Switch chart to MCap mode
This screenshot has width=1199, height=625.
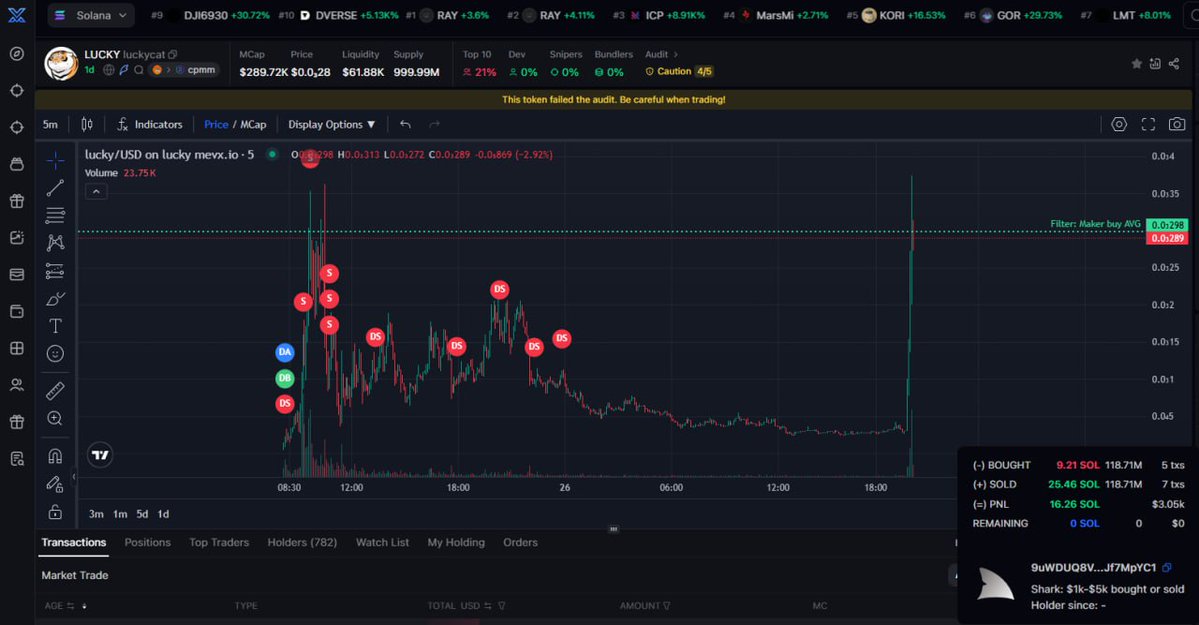[x=254, y=125]
